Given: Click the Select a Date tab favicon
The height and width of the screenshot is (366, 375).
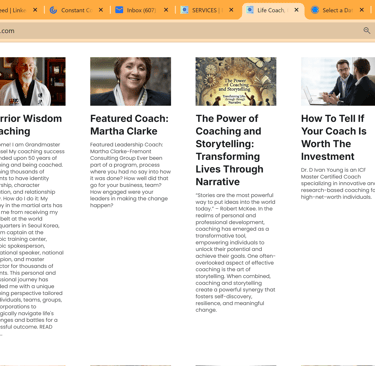Looking at the screenshot, I should 315,10.
